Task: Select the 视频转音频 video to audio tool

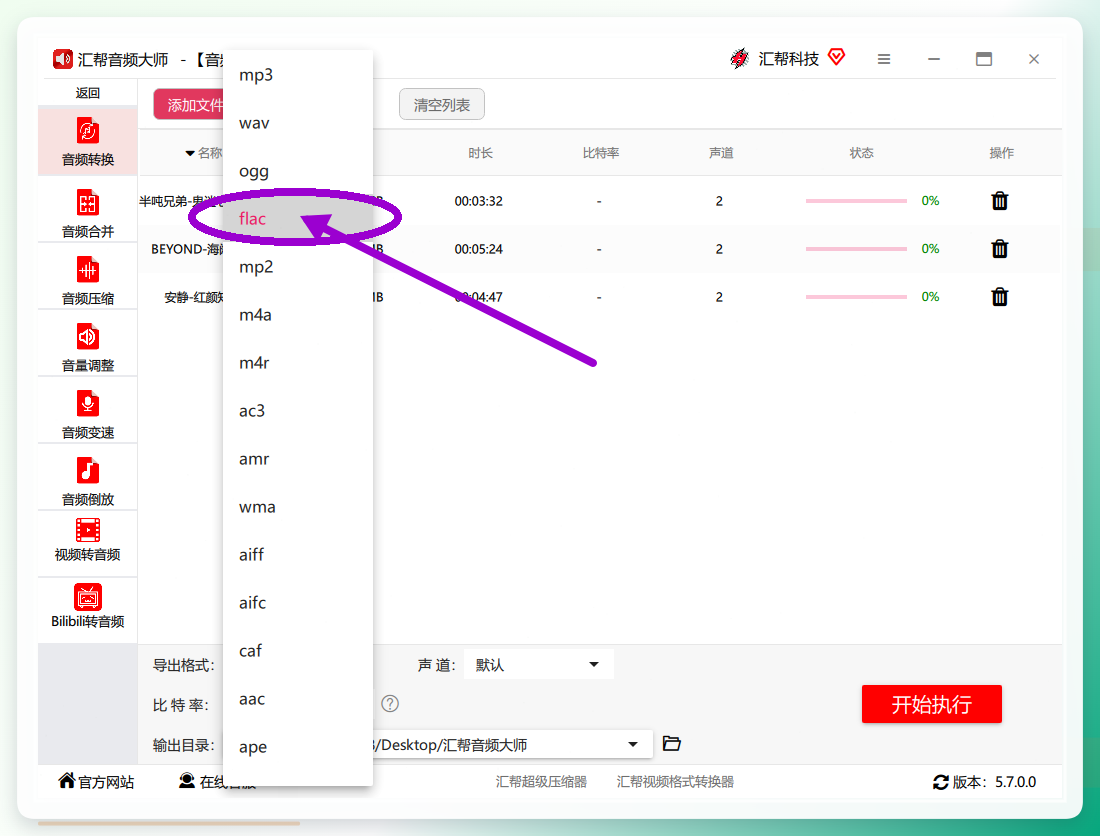Action: [x=88, y=540]
